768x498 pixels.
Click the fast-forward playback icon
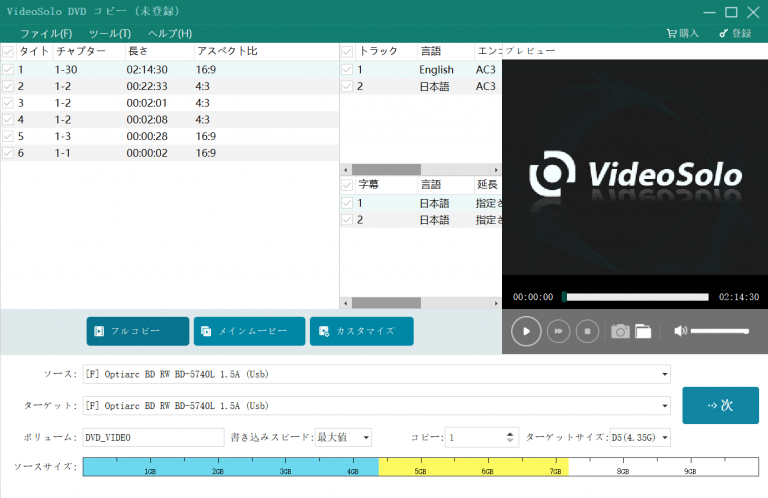tap(559, 330)
